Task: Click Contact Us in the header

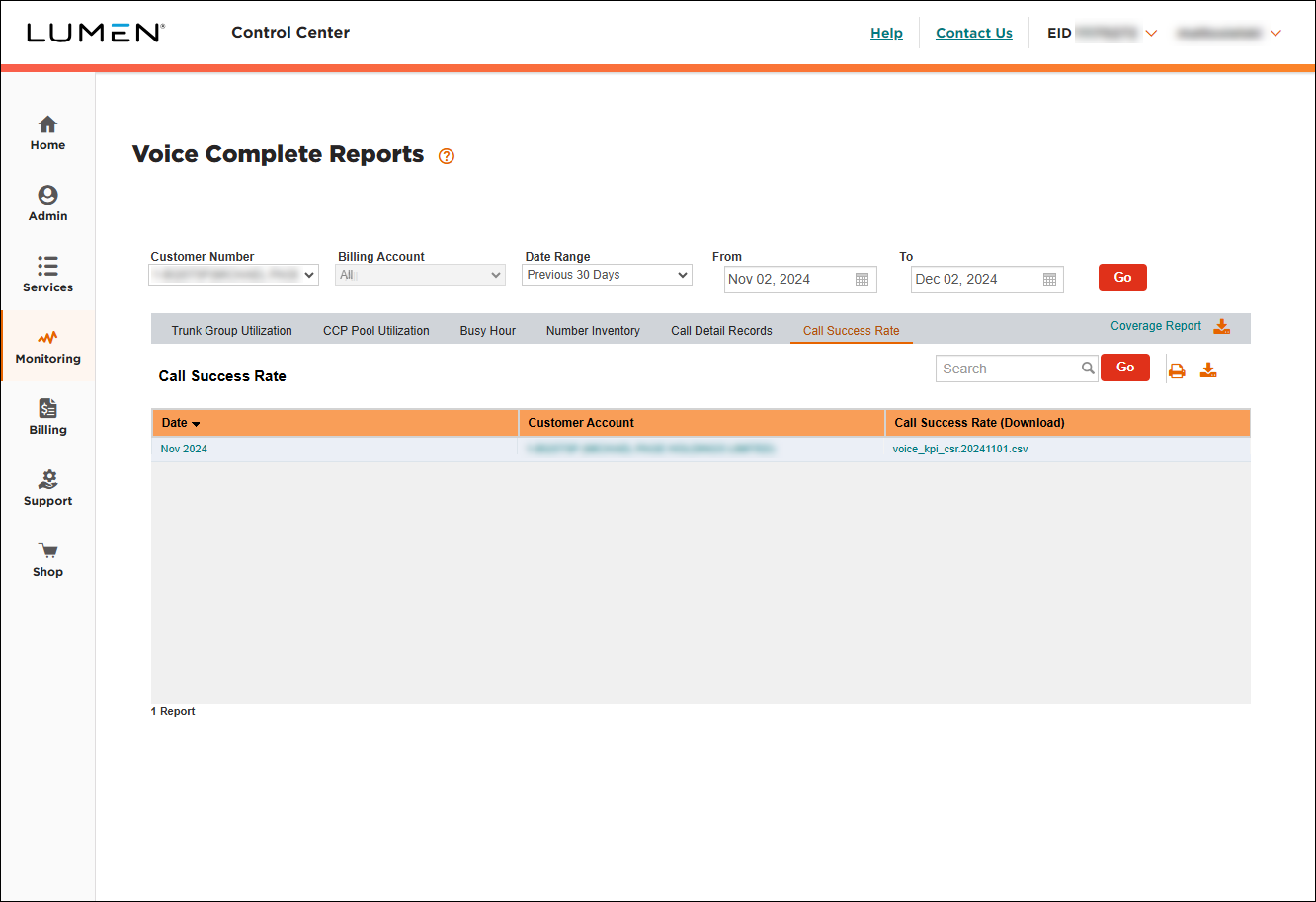Action: coord(973,33)
